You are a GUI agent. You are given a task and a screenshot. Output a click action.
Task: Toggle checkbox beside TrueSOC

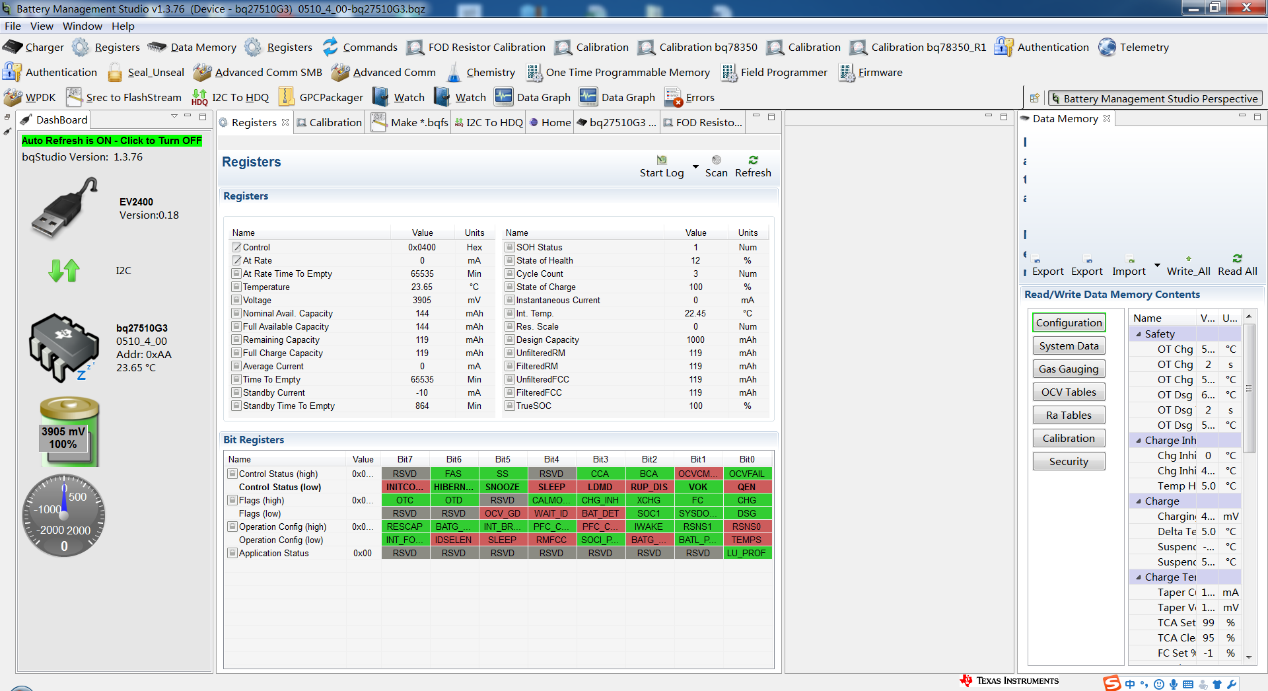[510, 406]
